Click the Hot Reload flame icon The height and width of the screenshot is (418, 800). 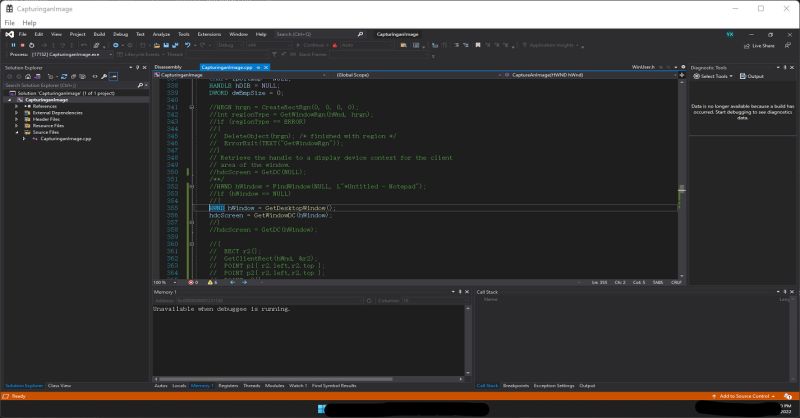pyautogui.click(x=335, y=45)
